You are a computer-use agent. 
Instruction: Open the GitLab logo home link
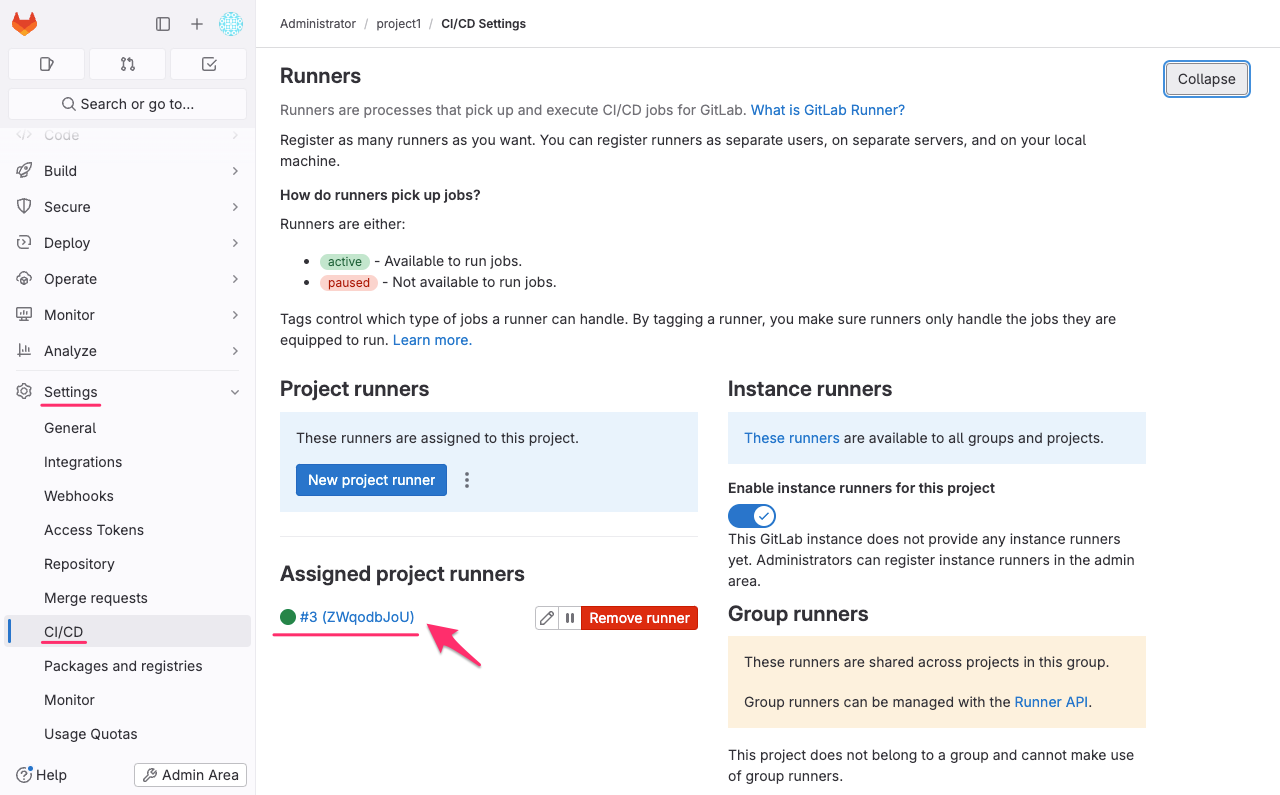coord(24,24)
